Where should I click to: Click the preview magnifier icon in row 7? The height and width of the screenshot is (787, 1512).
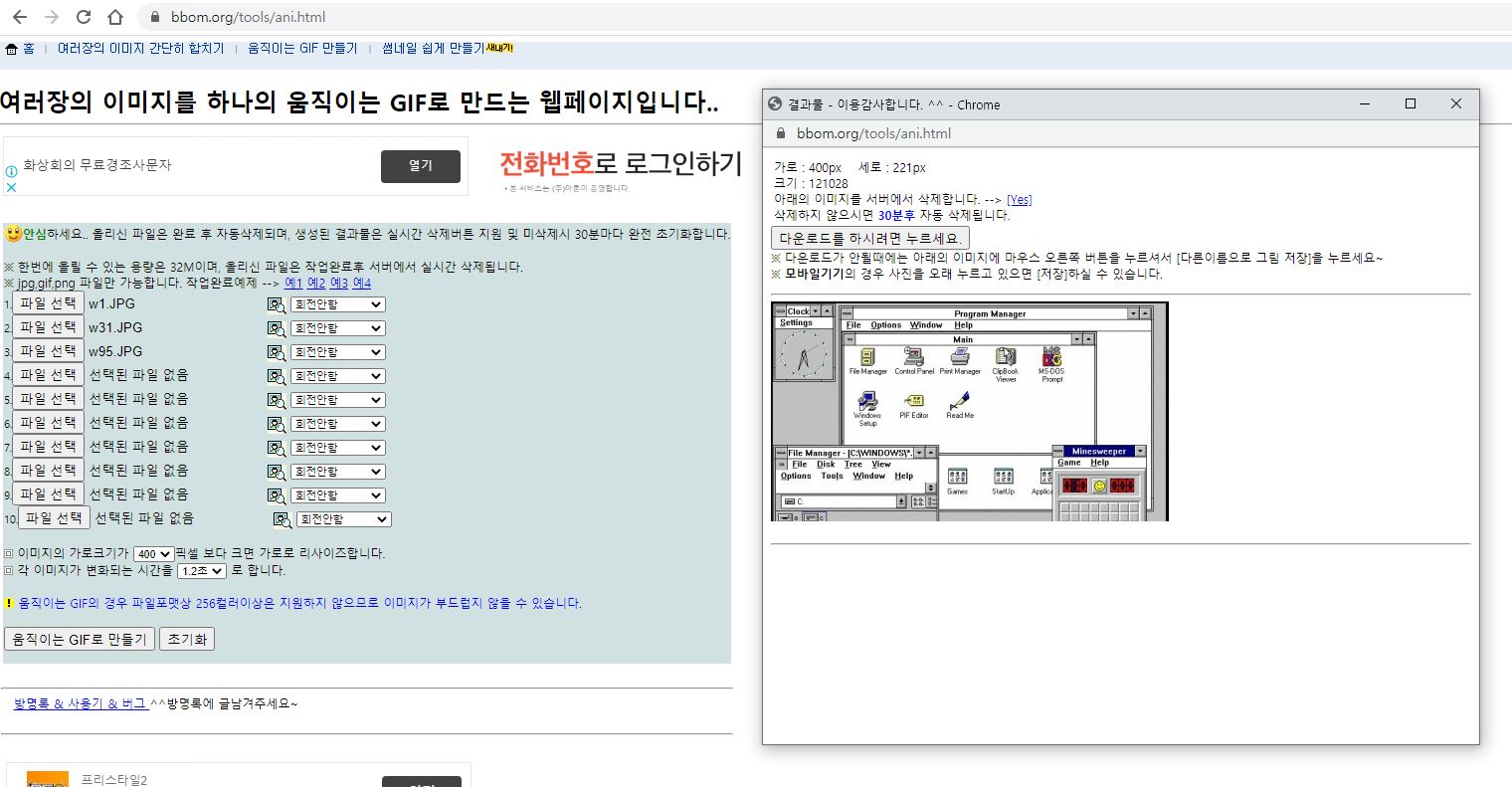[x=276, y=448]
